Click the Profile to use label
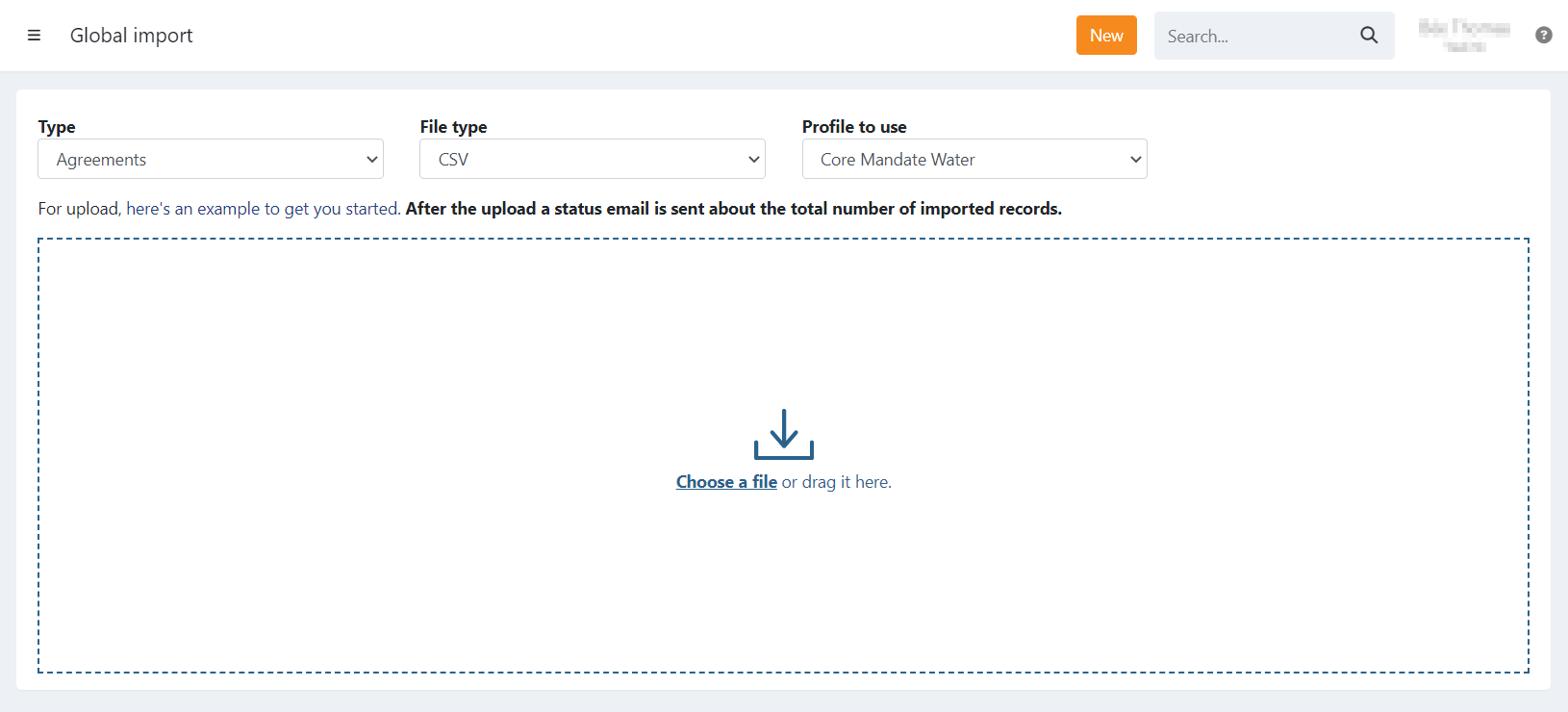Image resolution: width=1568 pixels, height=712 pixels. tap(854, 127)
